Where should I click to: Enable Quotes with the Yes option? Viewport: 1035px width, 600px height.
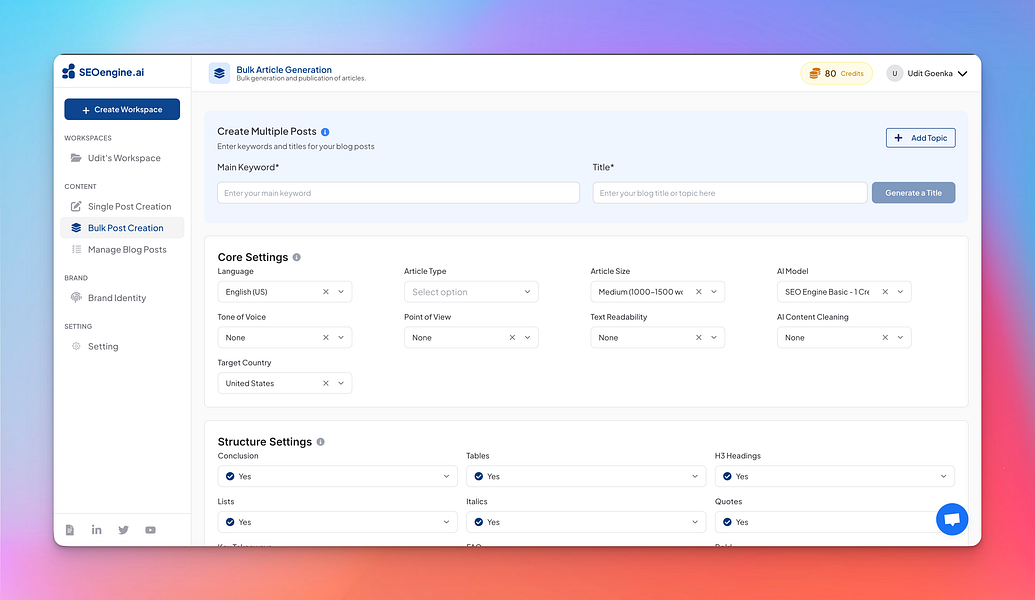(x=836, y=521)
